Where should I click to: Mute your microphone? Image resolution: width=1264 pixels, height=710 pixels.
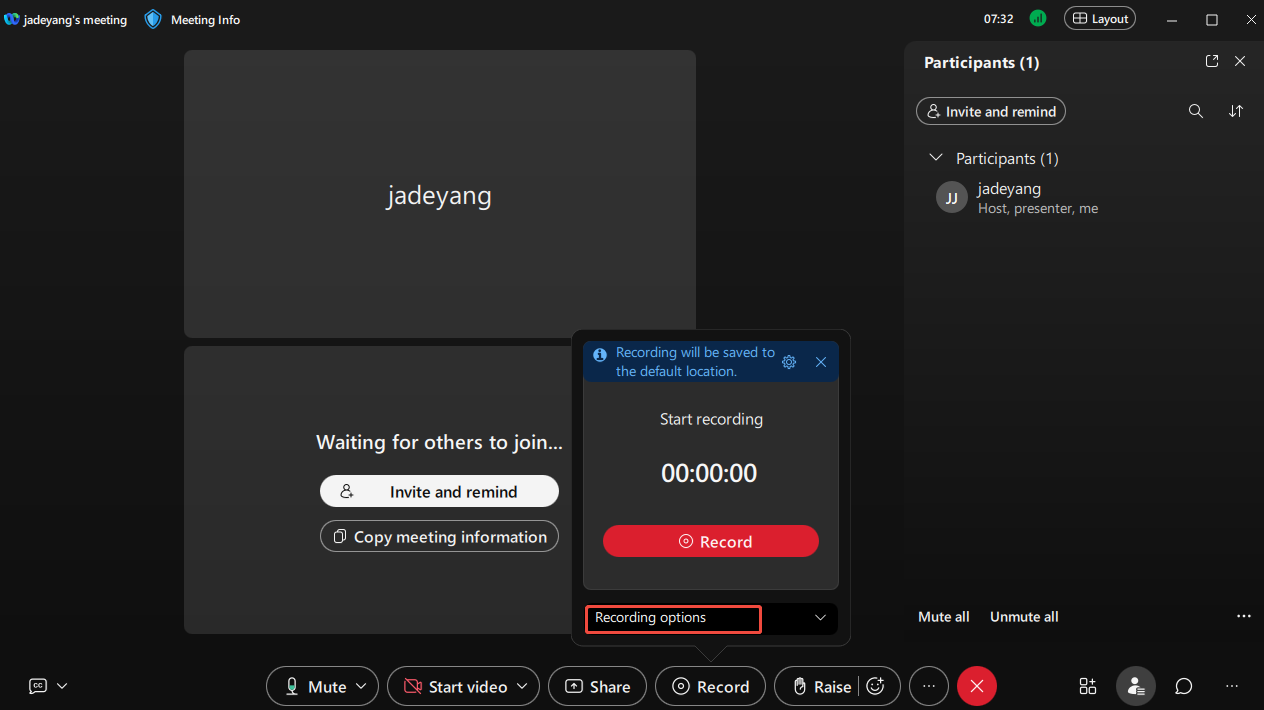(x=312, y=686)
